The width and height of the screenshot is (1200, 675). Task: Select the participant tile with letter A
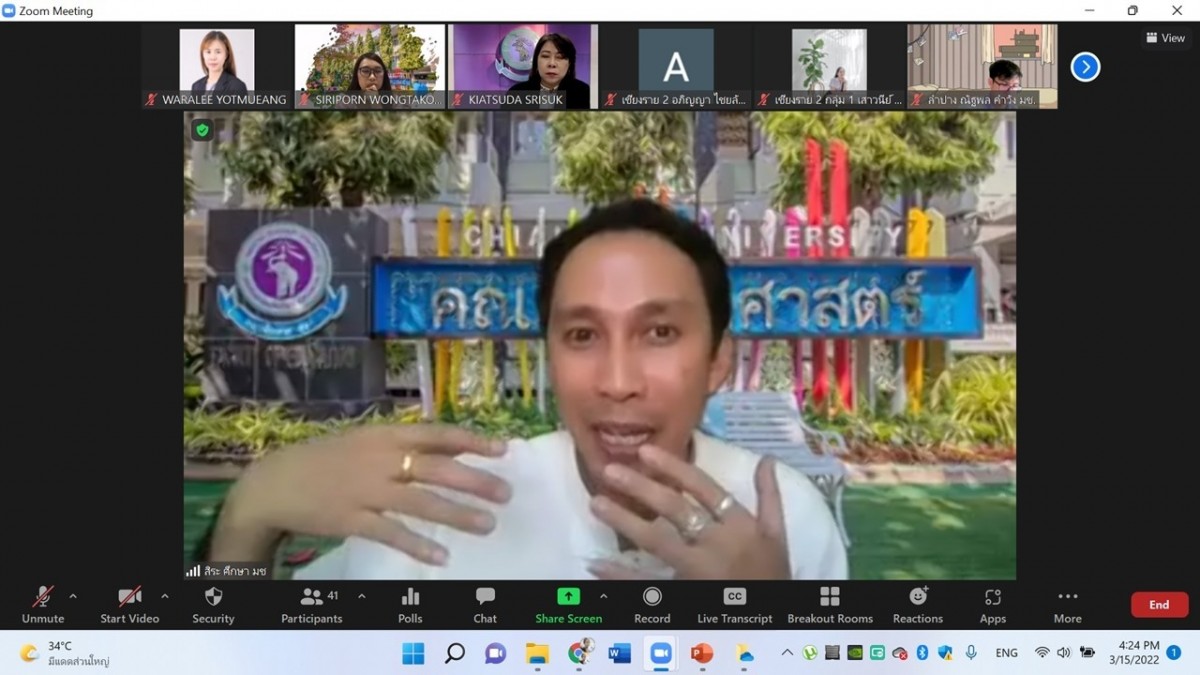(x=676, y=66)
